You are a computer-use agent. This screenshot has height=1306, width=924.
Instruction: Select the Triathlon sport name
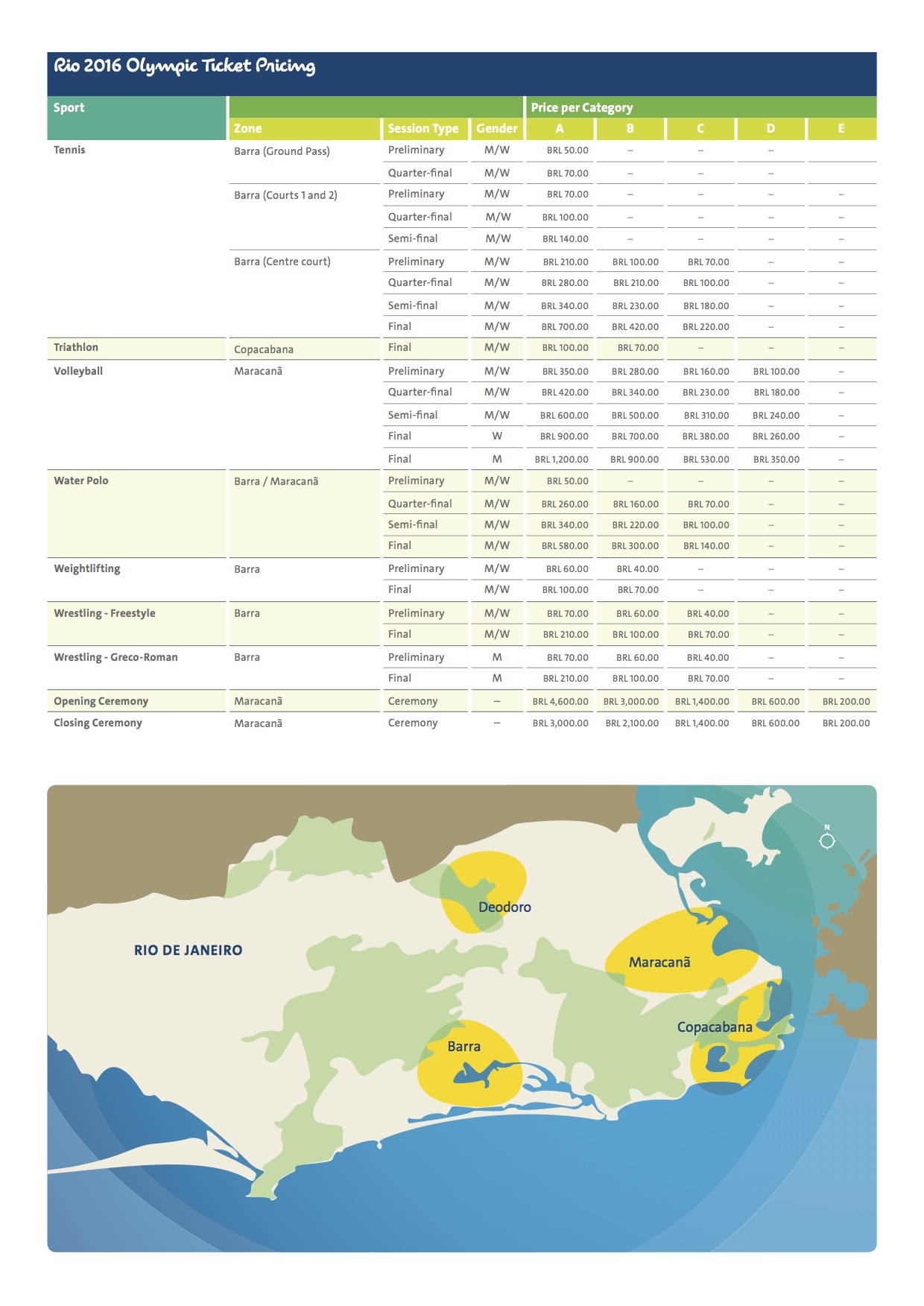(75, 347)
